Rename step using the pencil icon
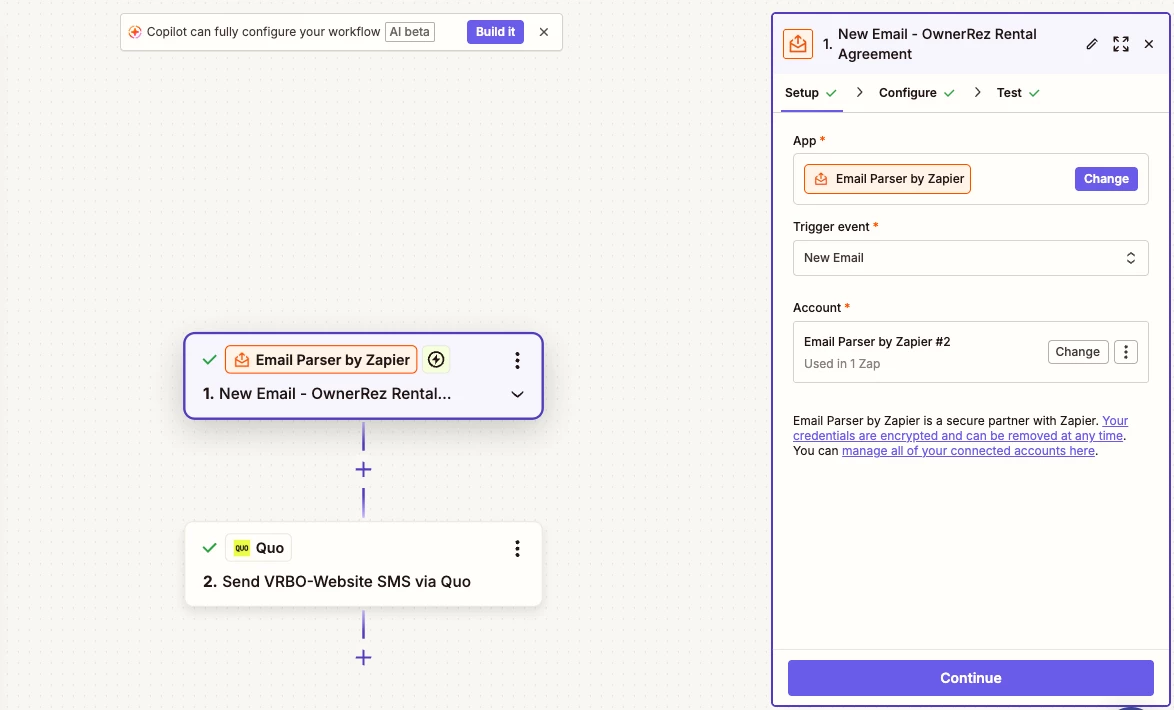1174x710 pixels. 1092,44
